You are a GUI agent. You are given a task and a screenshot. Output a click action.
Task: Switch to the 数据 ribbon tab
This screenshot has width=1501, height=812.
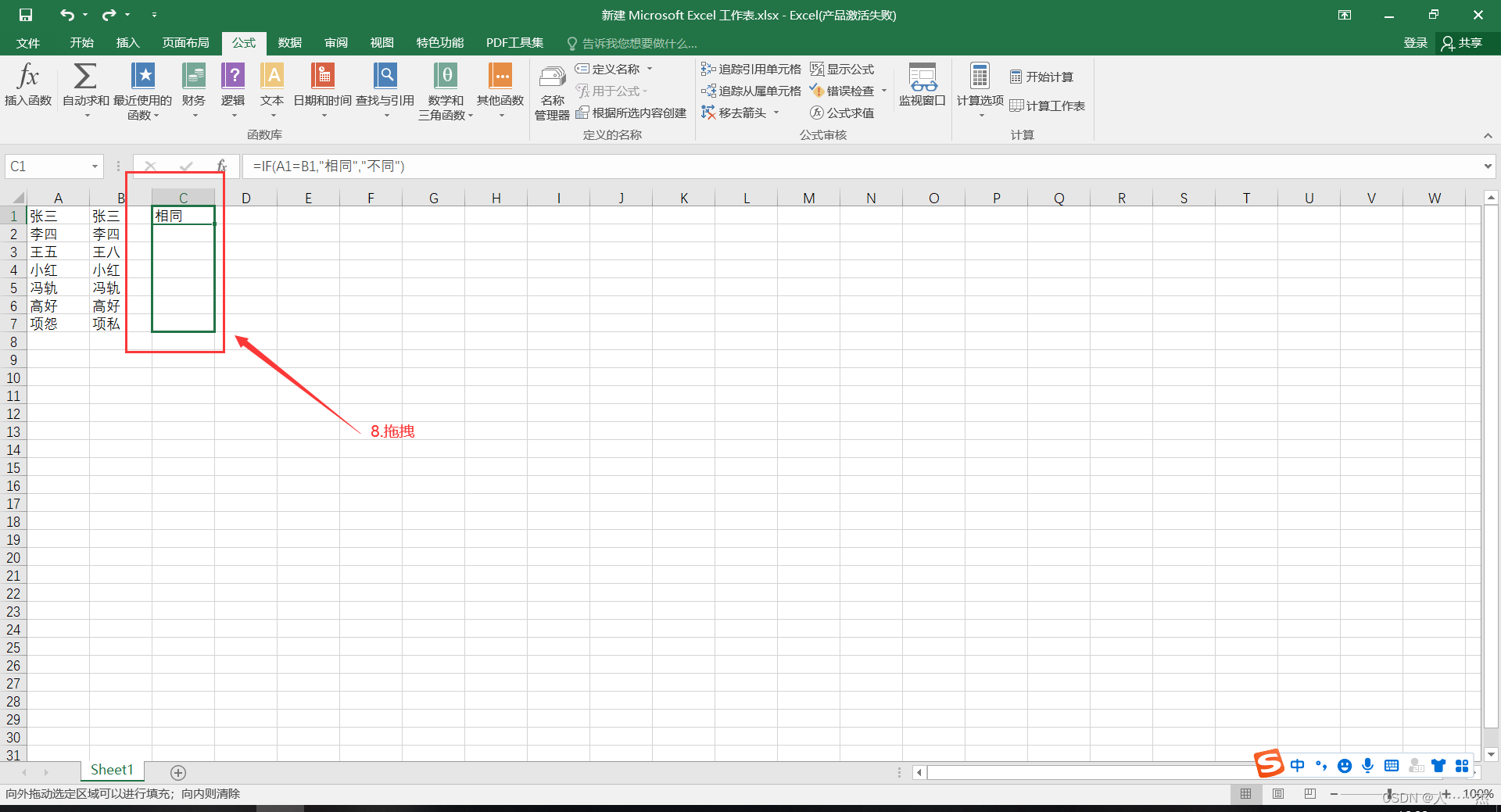click(x=289, y=43)
